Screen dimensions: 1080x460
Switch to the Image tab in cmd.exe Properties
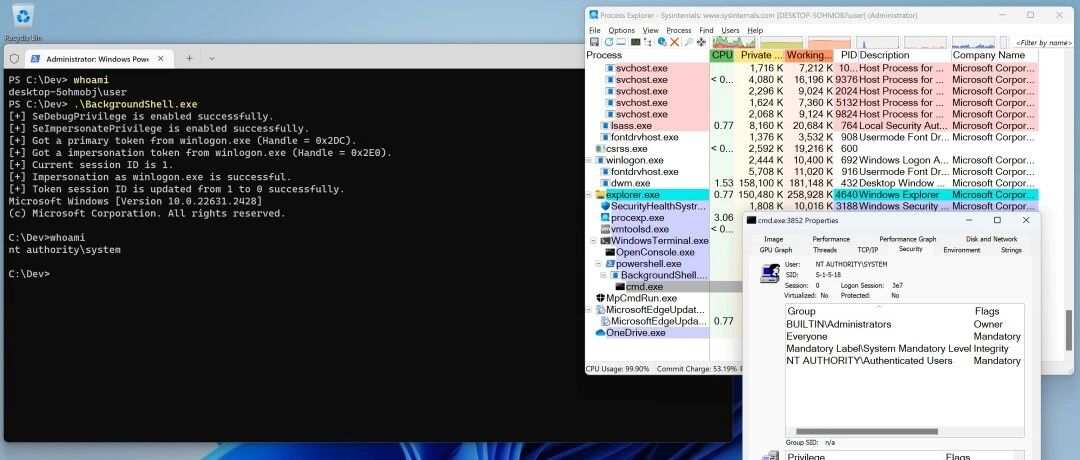point(773,239)
